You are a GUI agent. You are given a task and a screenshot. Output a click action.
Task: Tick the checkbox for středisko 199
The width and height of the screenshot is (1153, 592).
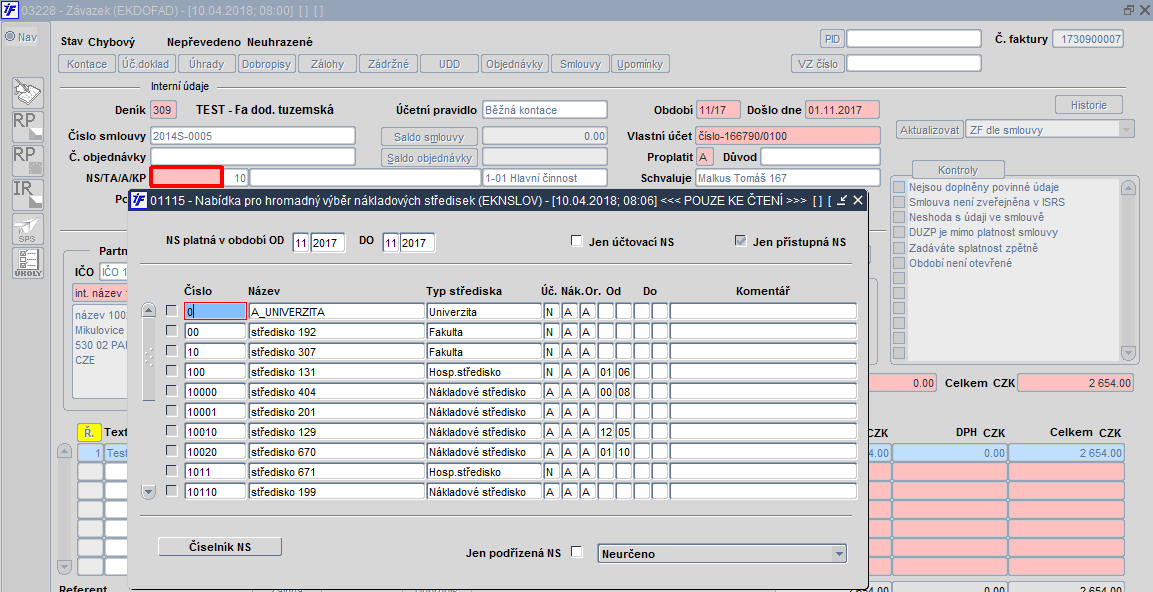171,491
